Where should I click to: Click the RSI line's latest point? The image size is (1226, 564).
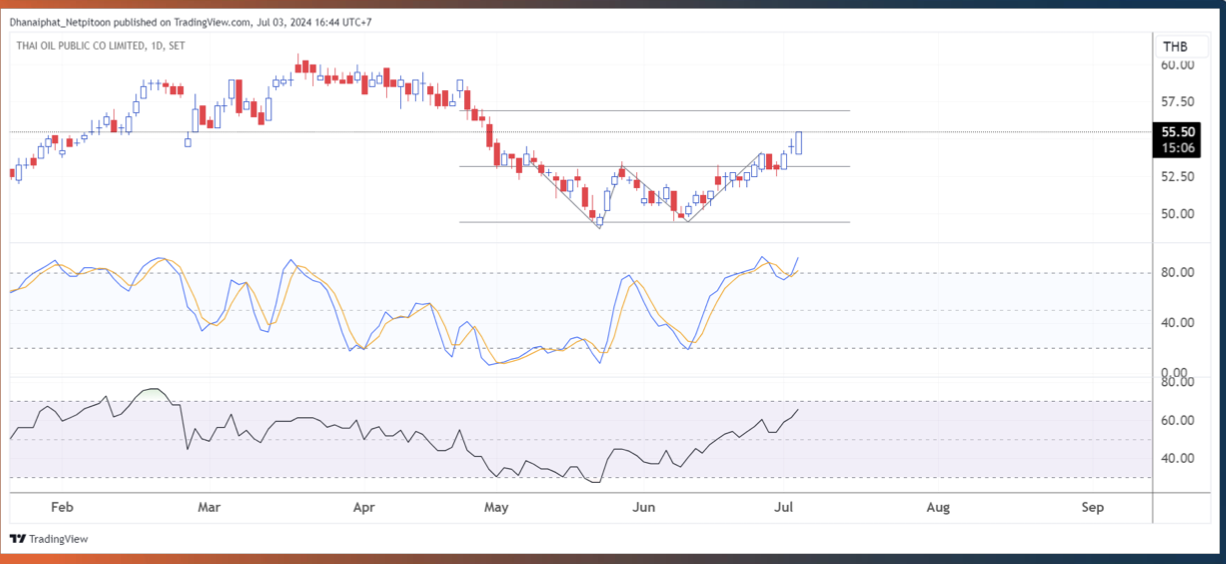point(798,409)
